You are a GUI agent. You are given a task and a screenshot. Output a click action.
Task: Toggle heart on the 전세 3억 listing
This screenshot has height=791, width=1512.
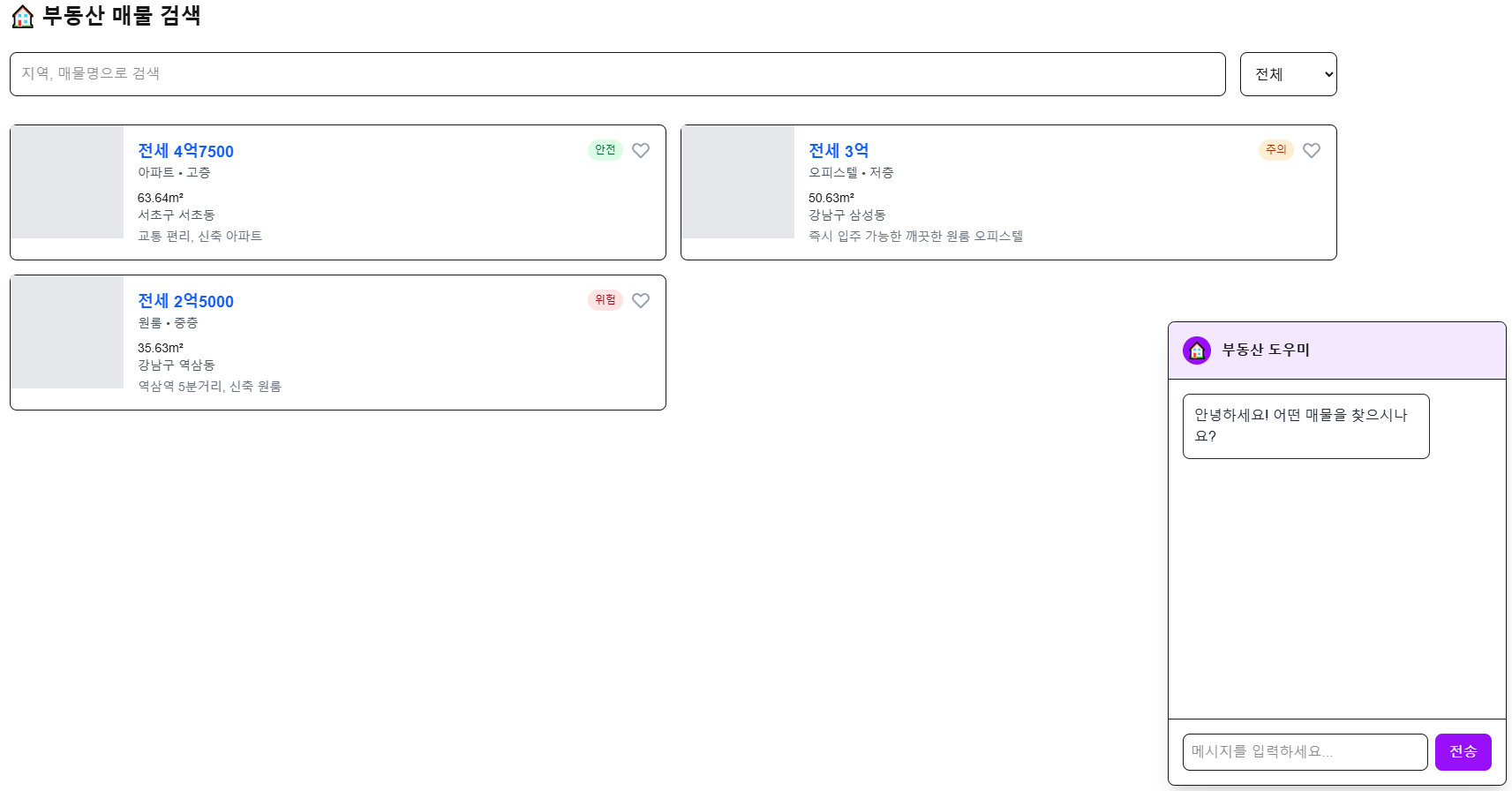pyautogui.click(x=1312, y=151)
